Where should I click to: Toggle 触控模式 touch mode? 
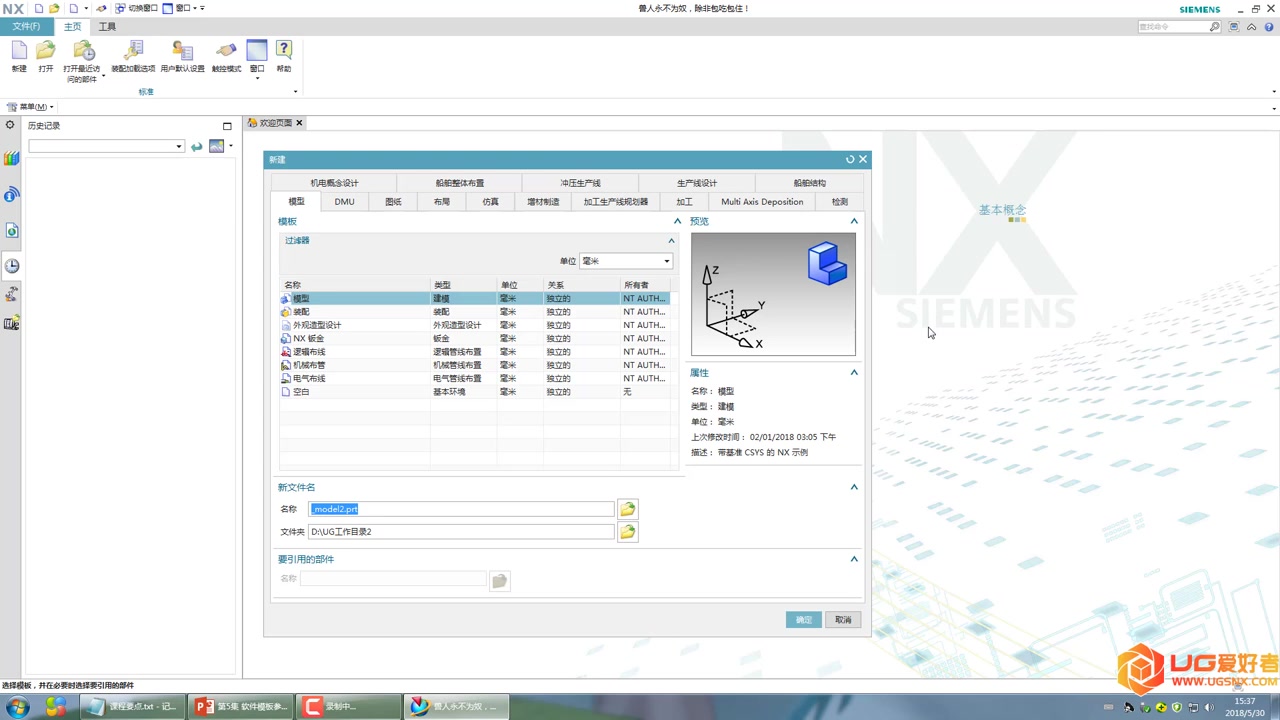(x=226, y=56)
